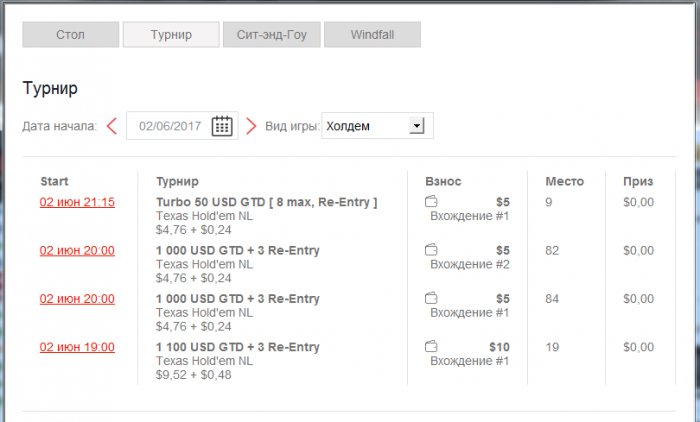This screenshot has width=700, height=422.
Task: Click Turbo 50 USD GTD tournament name
Action: click(x=266, y=202)
